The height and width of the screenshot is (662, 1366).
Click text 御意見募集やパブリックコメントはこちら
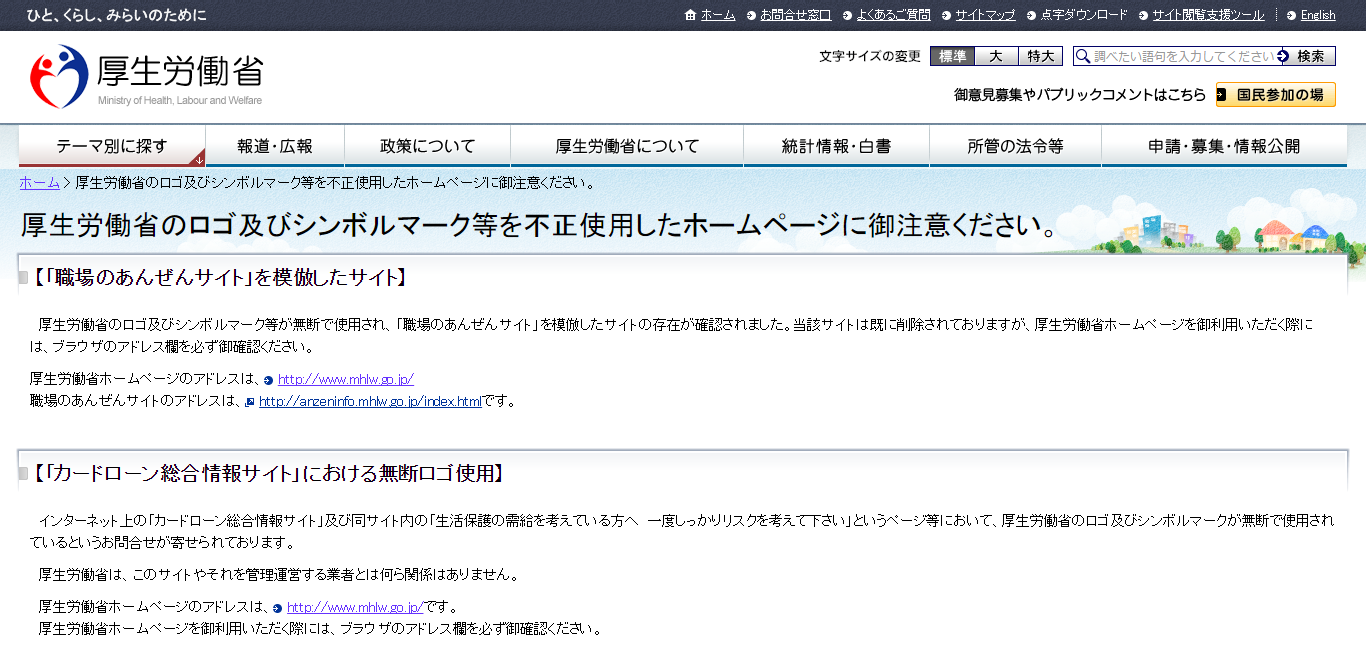[1080, 95]
